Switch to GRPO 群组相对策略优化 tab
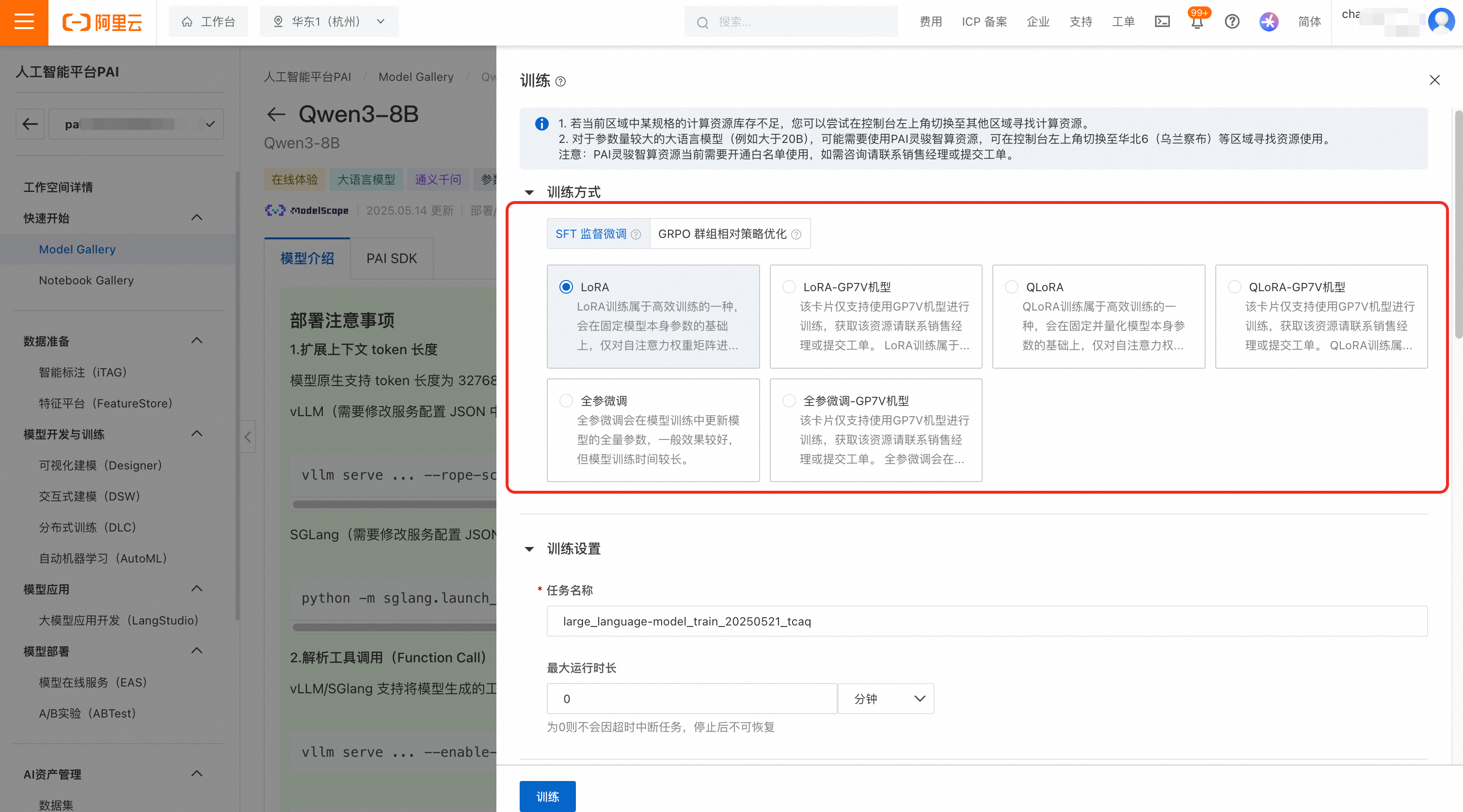 730,234
